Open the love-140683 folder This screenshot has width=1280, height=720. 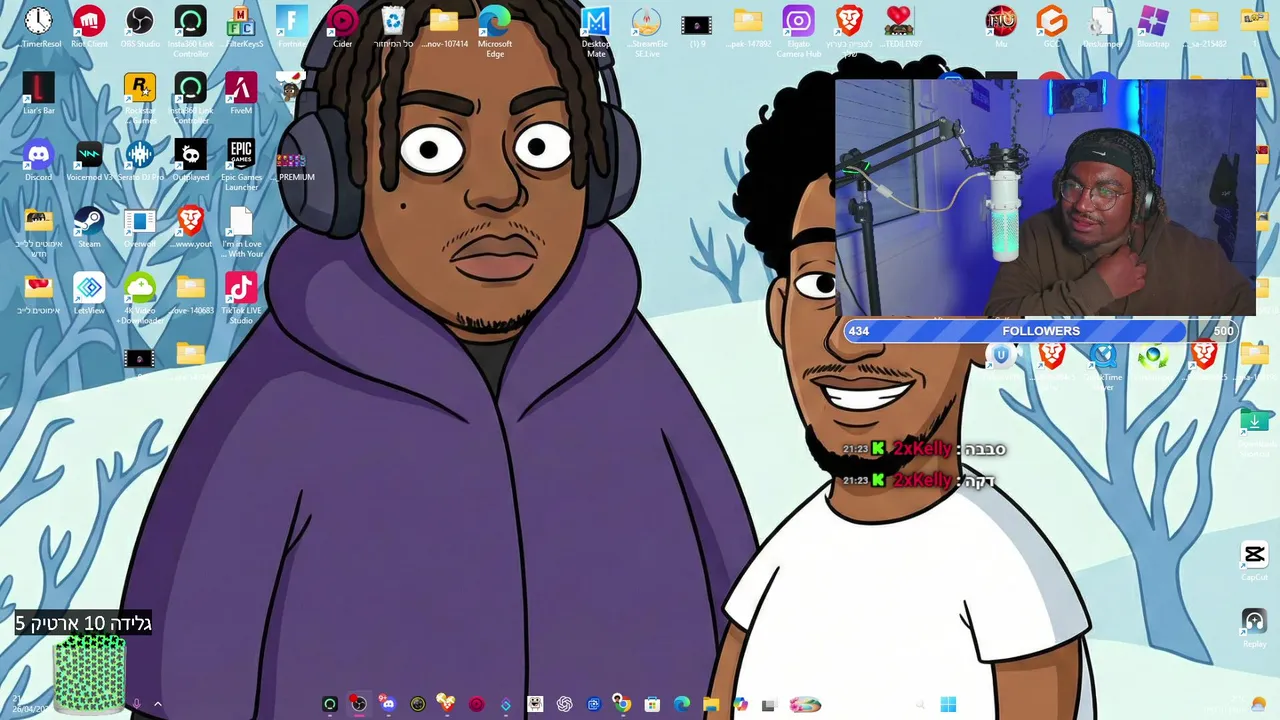coord(190,294)
